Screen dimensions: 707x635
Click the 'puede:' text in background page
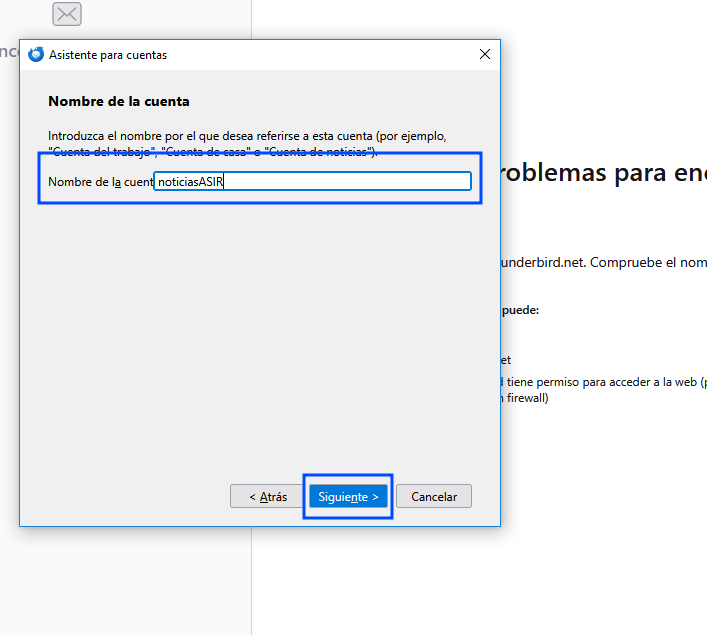pos(520,310)
